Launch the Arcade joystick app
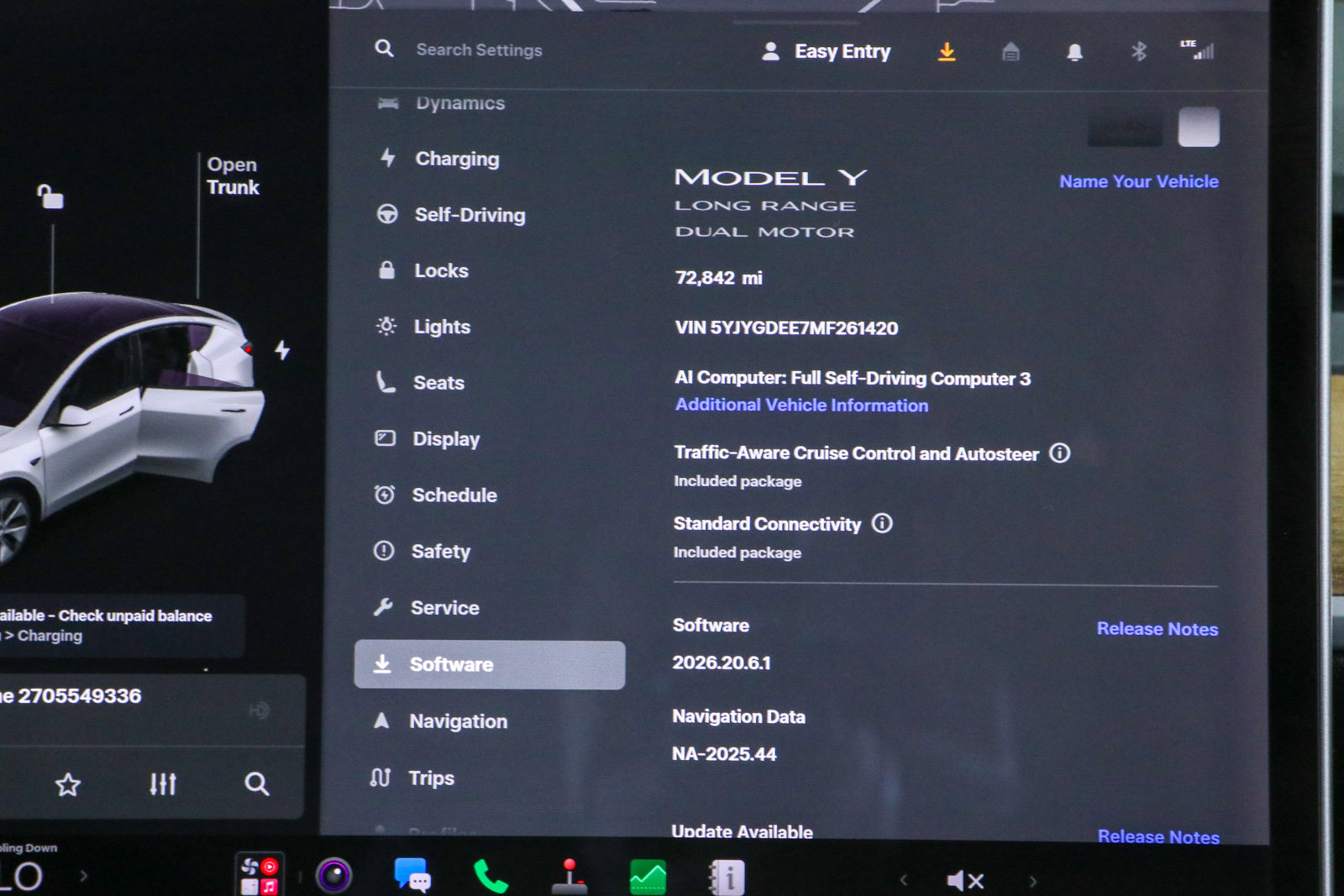Screen dimensions: 1344x896 [x=570, y=877]
